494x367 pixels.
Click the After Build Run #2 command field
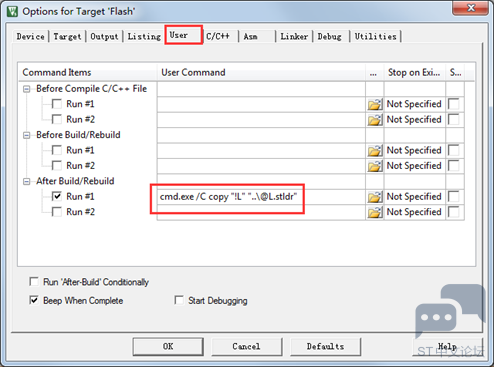(x=261, y=212)
